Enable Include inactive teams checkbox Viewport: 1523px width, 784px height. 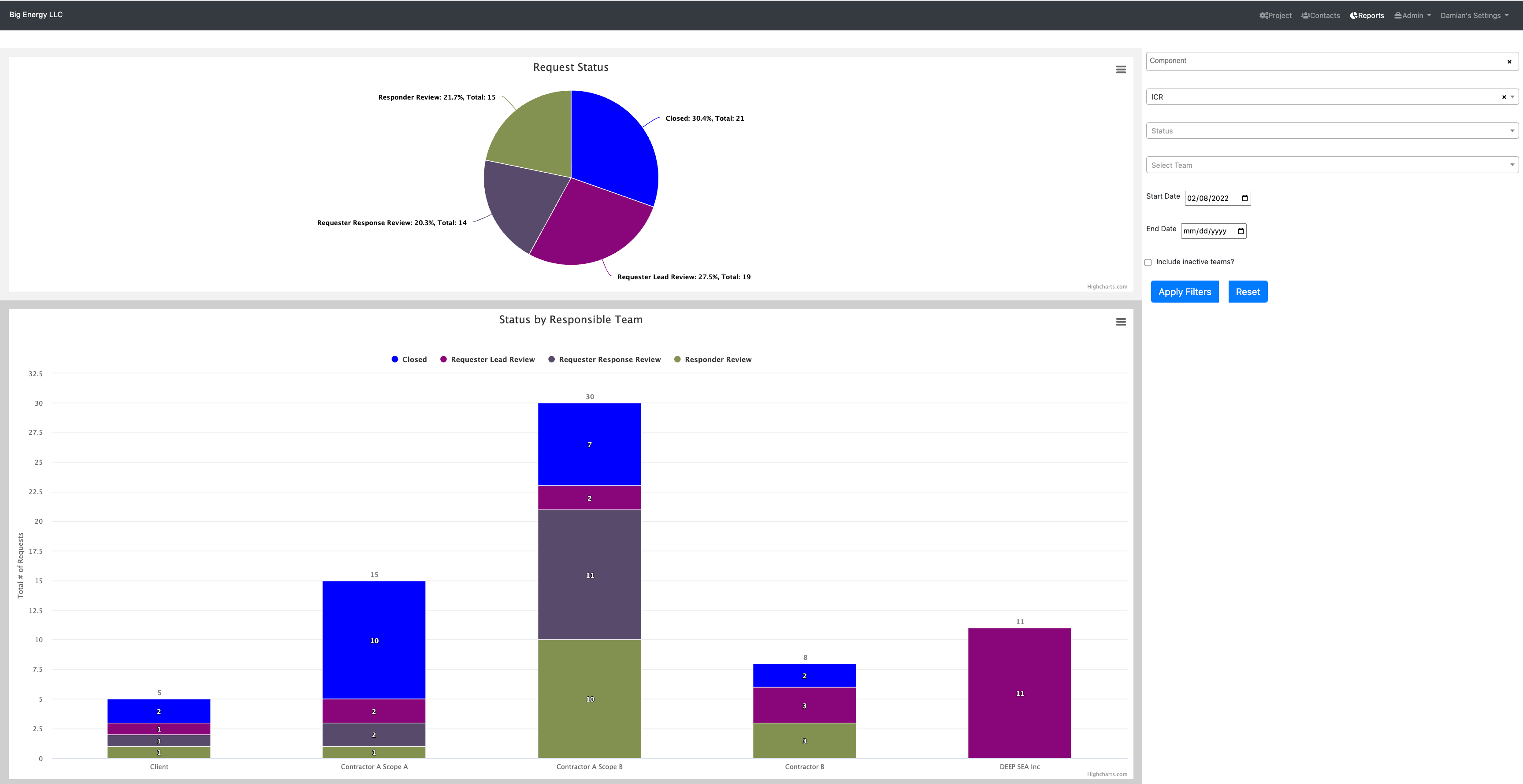(1148, 263)
